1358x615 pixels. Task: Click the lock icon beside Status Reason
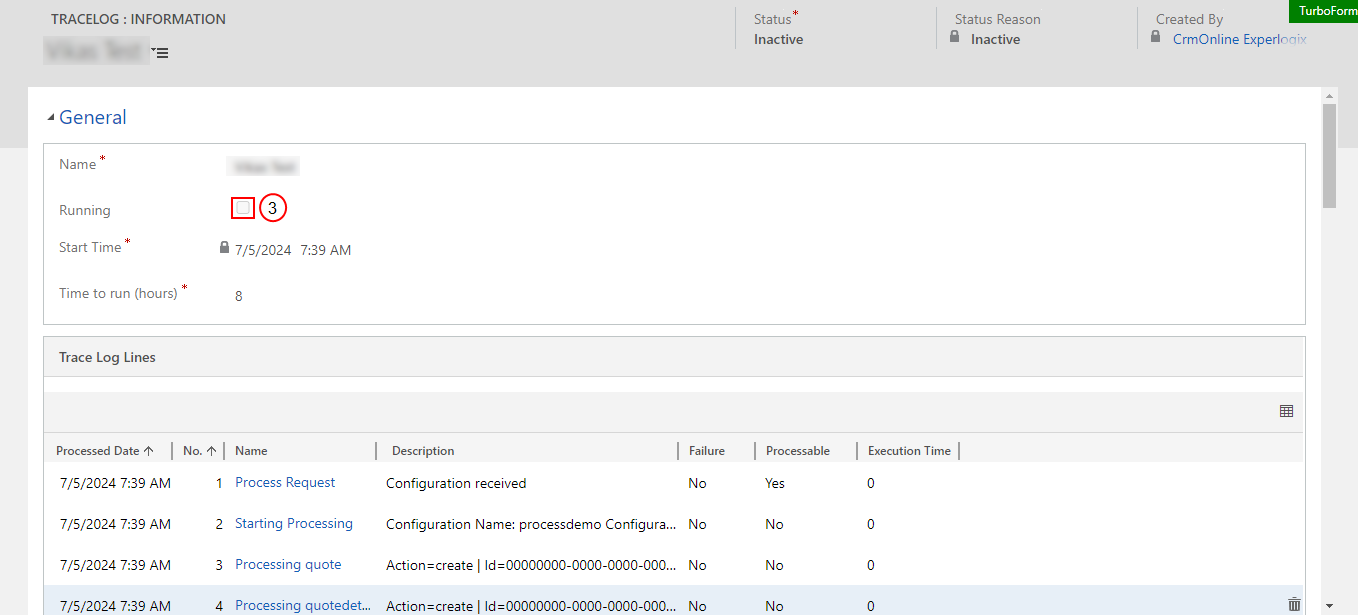click(x=955, y=37)
